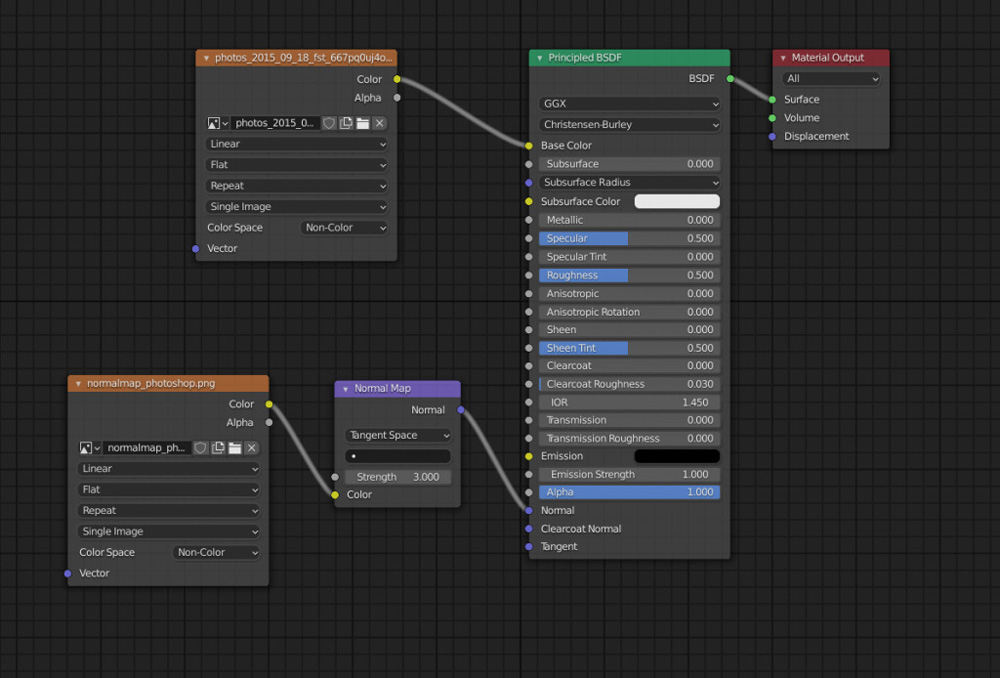
Task: Click the New Image icon on photos node
Action: point(345,122)
